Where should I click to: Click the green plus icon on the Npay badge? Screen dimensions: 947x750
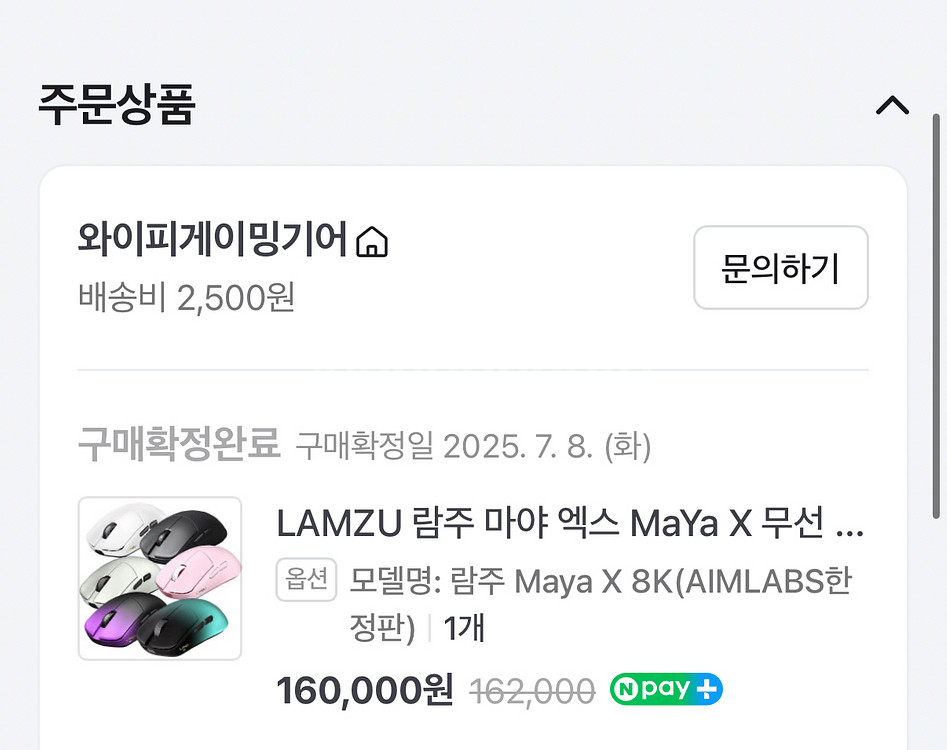(708, 689)
